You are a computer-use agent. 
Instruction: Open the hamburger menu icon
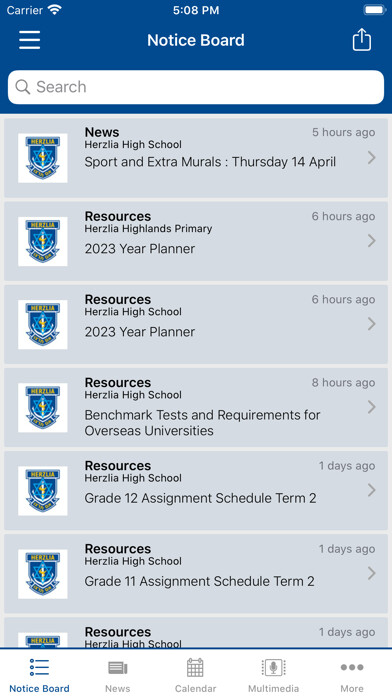pos(30,40)
